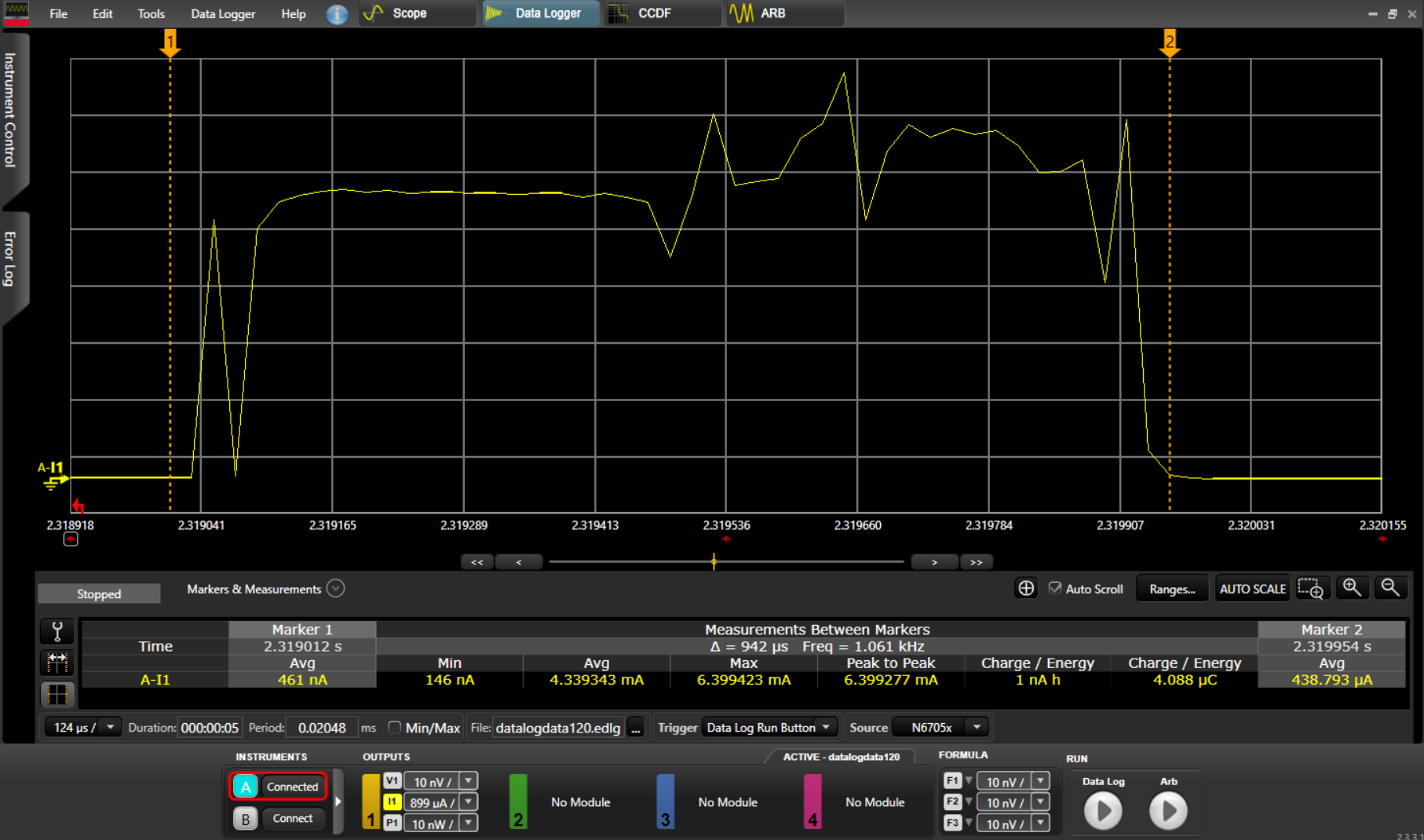Select instrument A indicator

246,787
